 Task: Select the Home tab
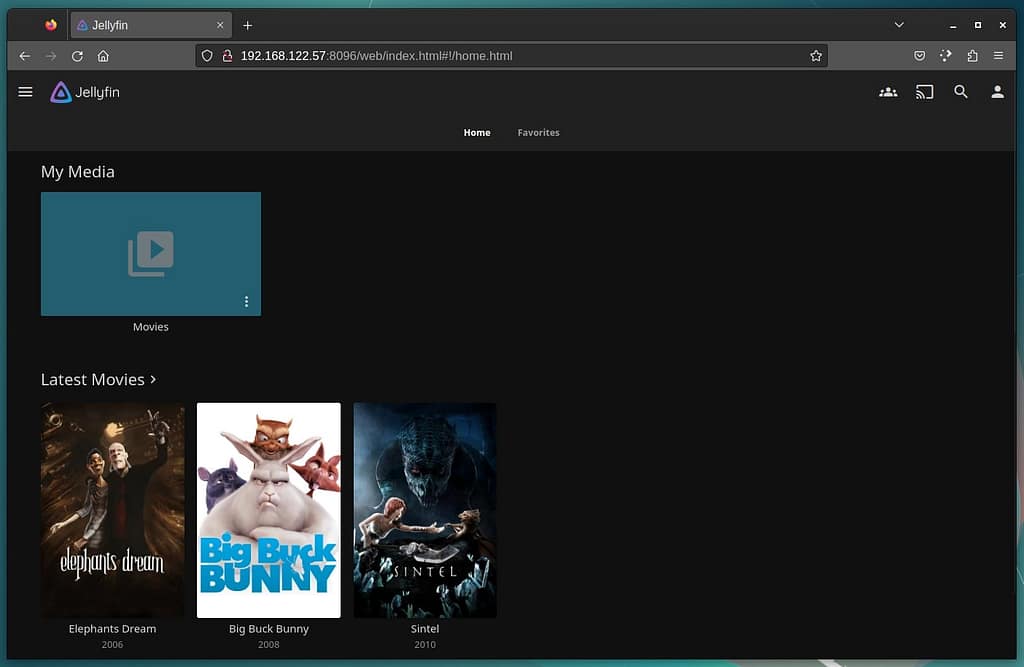coord(477,132)
